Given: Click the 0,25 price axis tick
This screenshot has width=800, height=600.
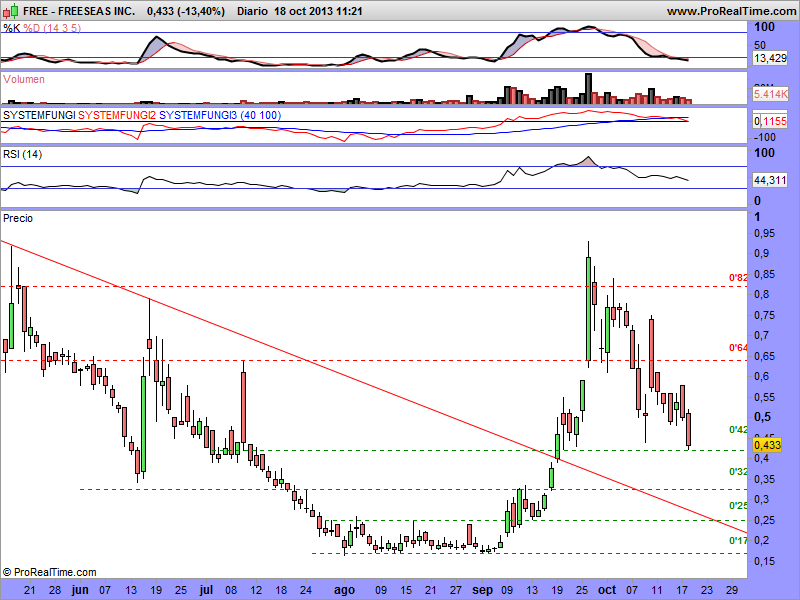Looking at the screenshot, I should pyautogui.click(x=764, y=520).
